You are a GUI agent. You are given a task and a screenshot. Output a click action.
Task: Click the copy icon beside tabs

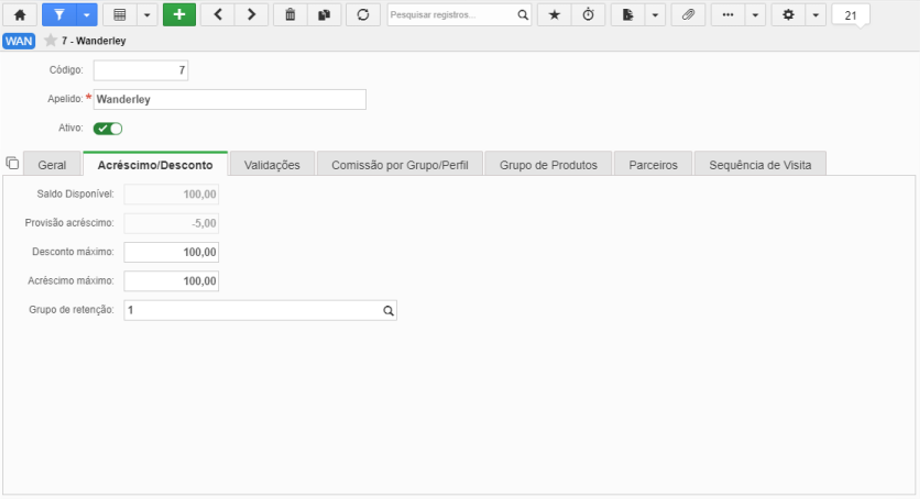tap(12, 163)
